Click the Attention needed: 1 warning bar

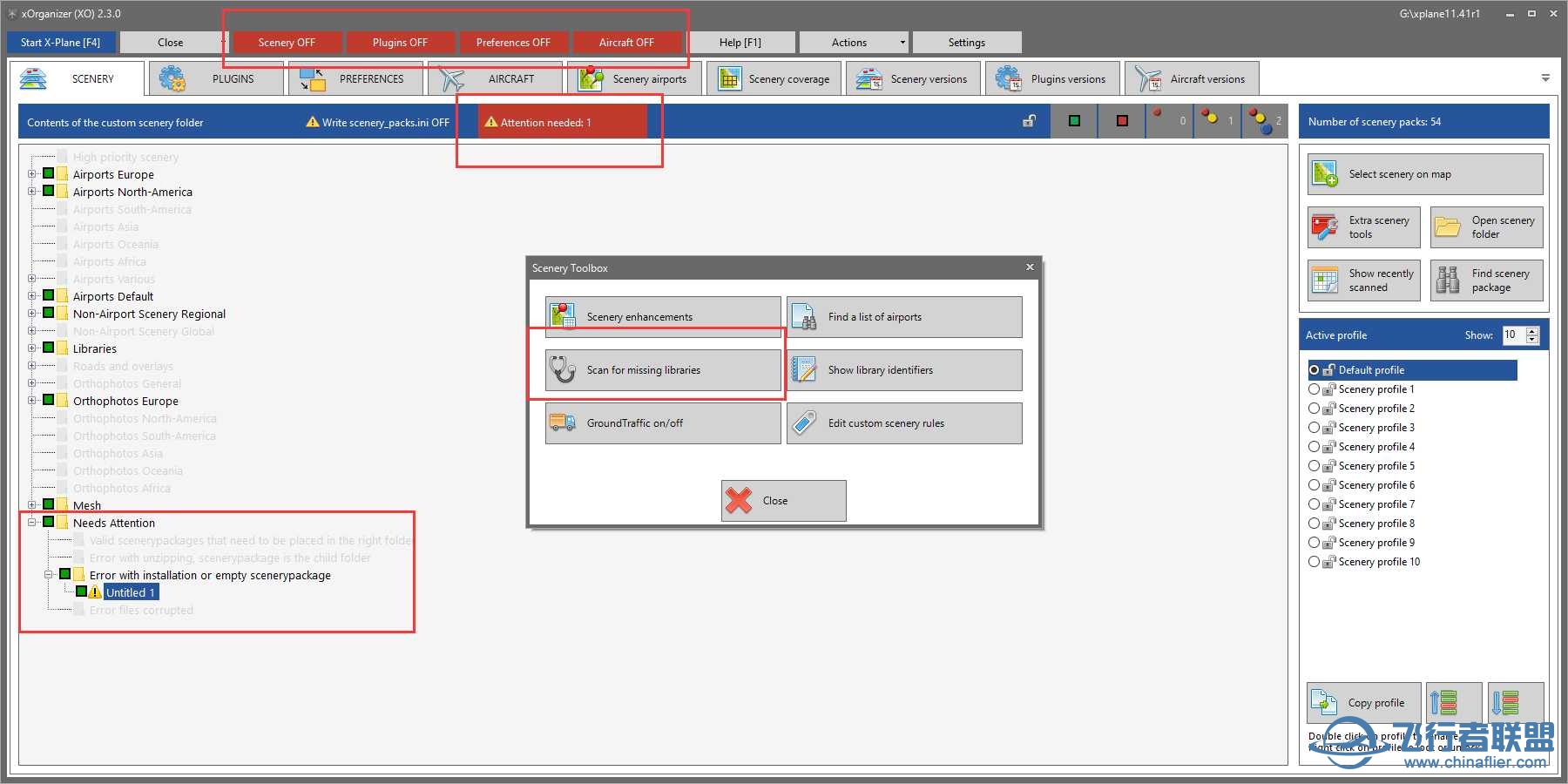[x=563, y=122]
